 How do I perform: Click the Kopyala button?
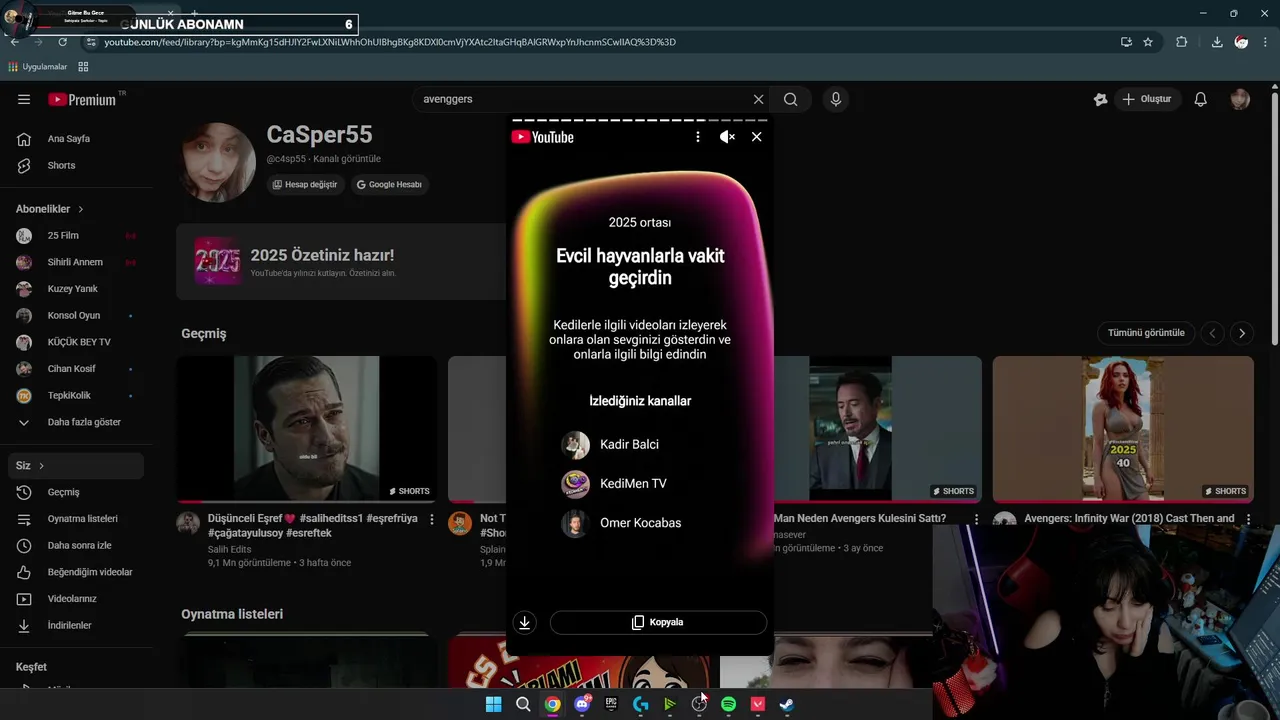(658, 622)
